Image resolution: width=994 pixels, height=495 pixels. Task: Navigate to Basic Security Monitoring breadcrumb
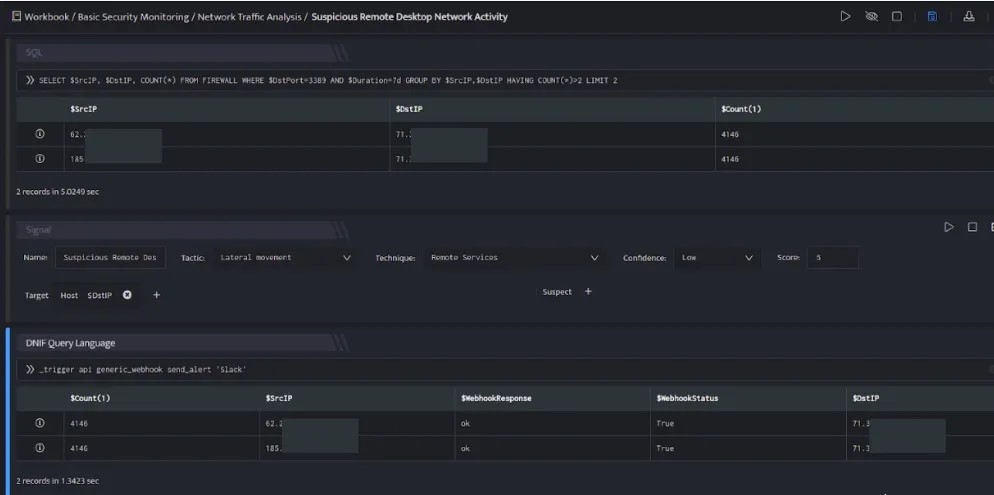[133, 17]
